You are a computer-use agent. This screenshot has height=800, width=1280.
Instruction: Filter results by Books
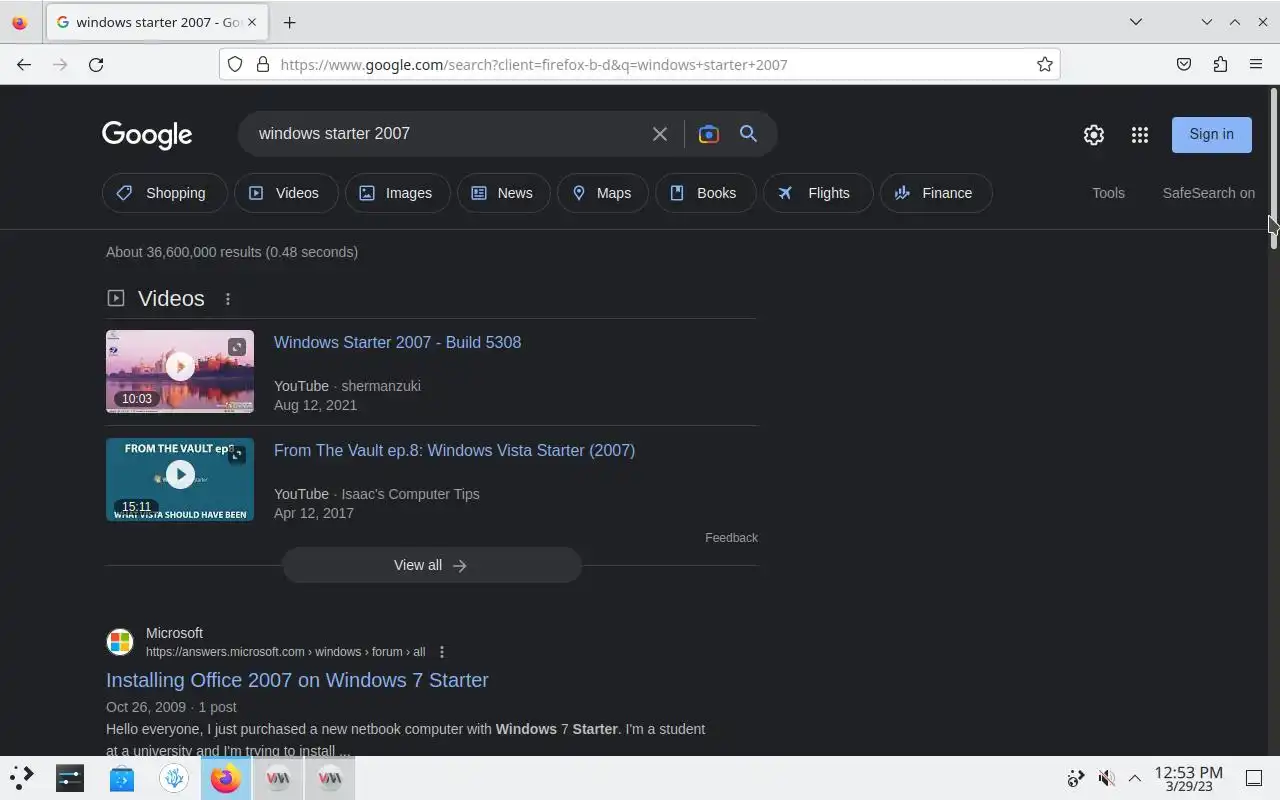click(706, 193)
